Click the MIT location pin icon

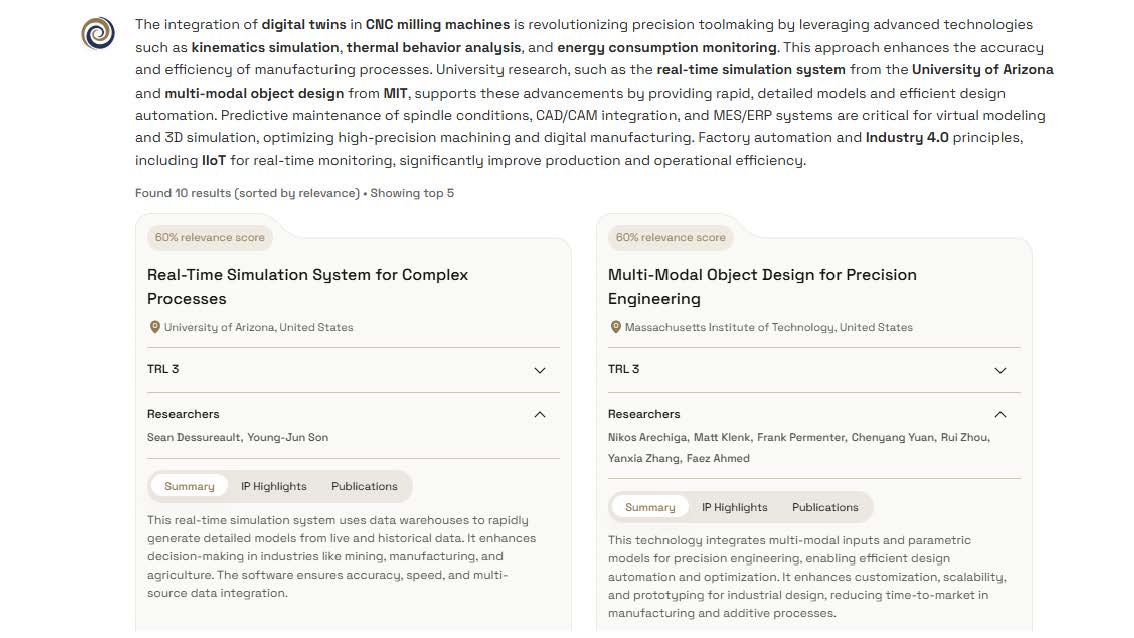(x=615, y=327)
